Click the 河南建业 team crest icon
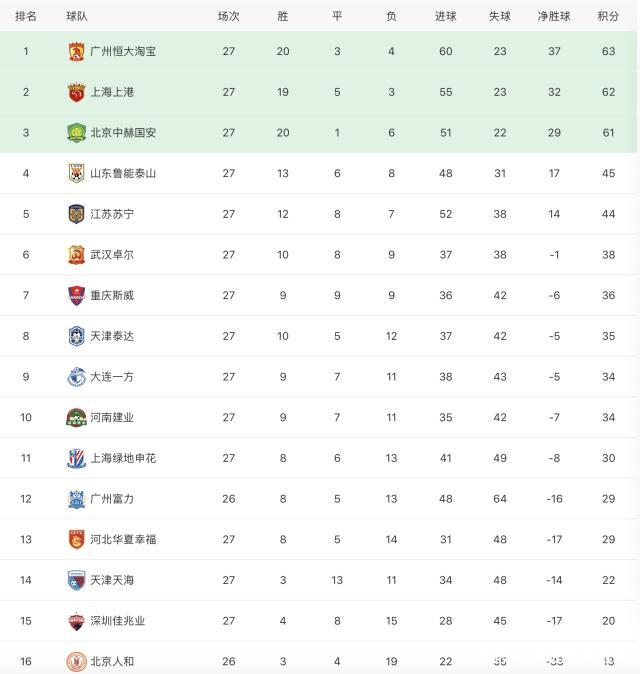This screenshot has height=674, width=640. (76, 417)
